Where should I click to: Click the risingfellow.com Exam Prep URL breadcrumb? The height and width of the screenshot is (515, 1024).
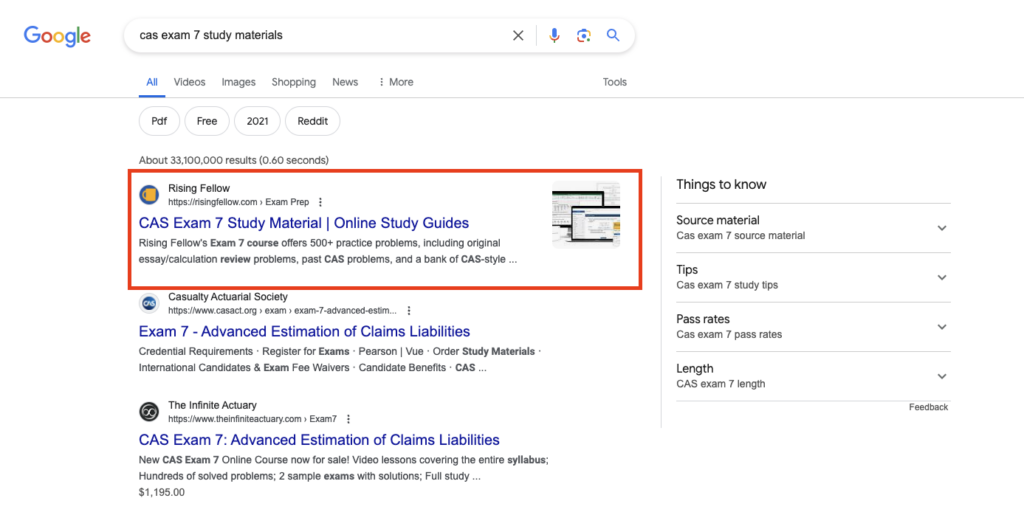point(238,202)
